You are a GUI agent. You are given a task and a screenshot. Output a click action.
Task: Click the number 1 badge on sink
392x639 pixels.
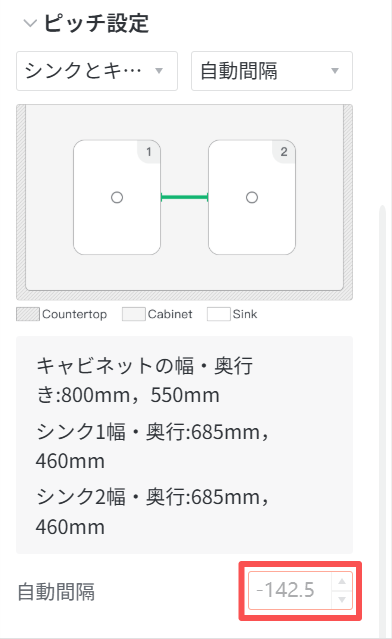[149, 152]
